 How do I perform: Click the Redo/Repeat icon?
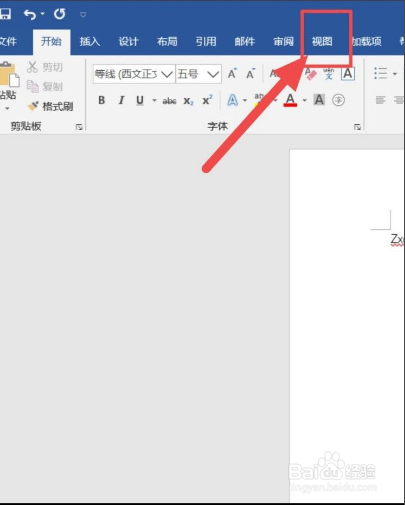(x=60, y=14)
